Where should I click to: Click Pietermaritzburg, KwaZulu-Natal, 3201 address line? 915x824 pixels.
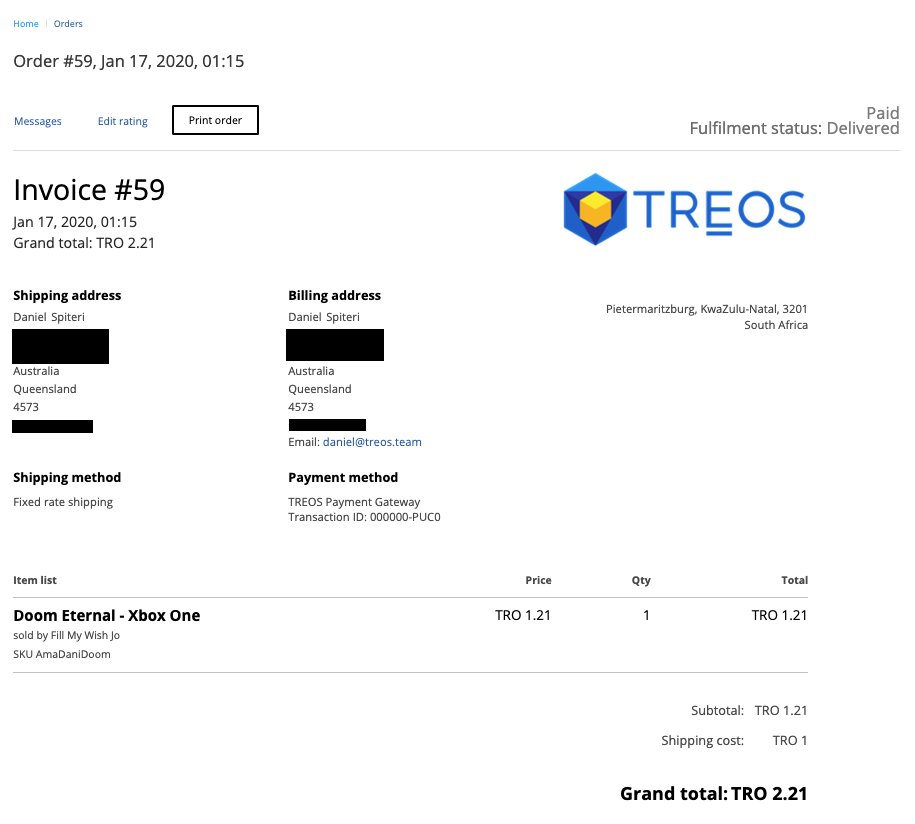(706, 309)
